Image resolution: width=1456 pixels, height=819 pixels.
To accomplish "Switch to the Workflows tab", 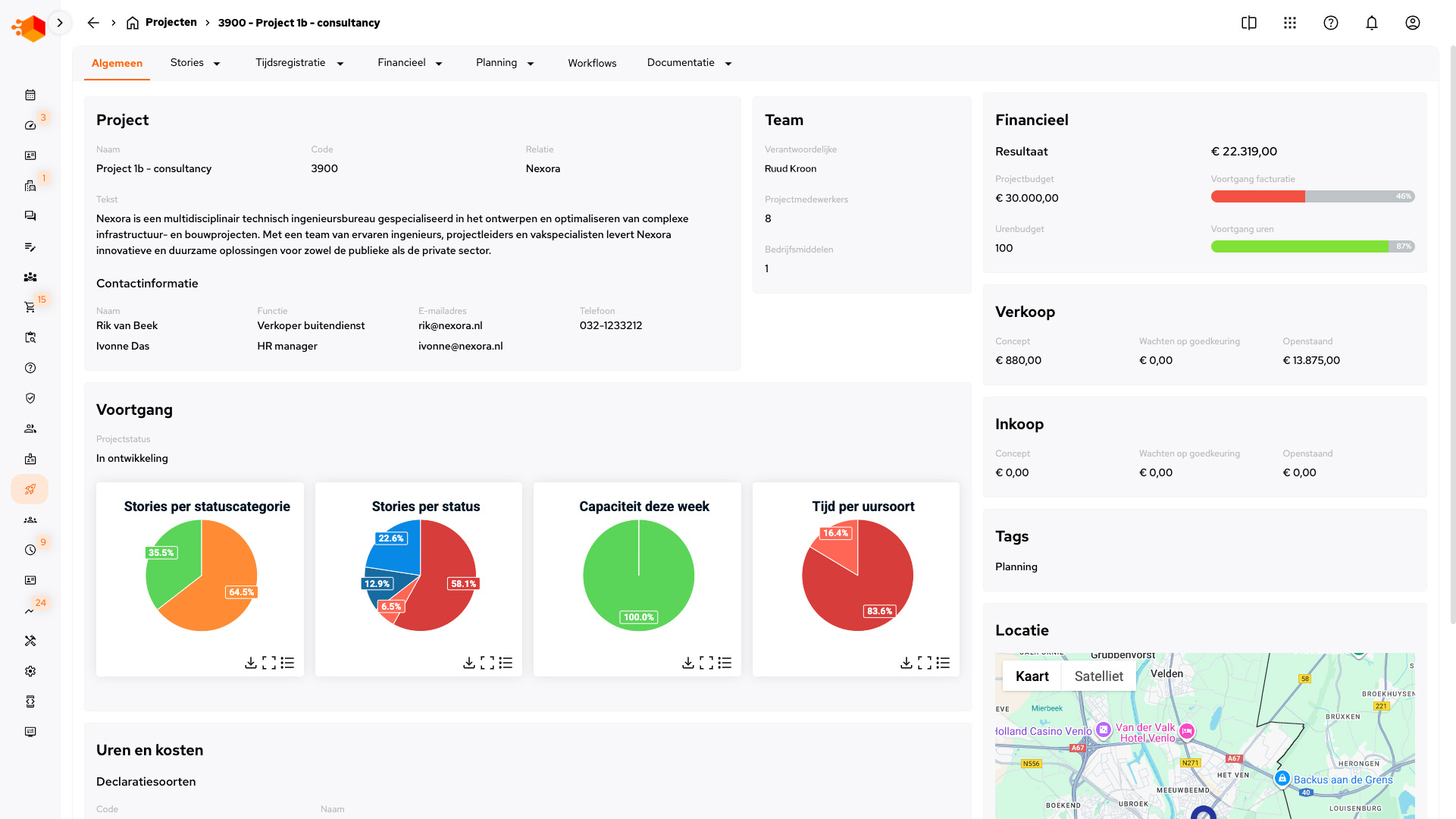I will pos(592,63).
